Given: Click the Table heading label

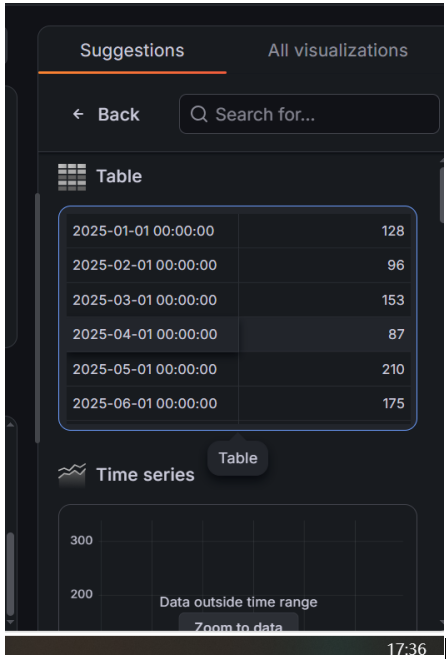Looking at the screenshot, I should point(119,176).
